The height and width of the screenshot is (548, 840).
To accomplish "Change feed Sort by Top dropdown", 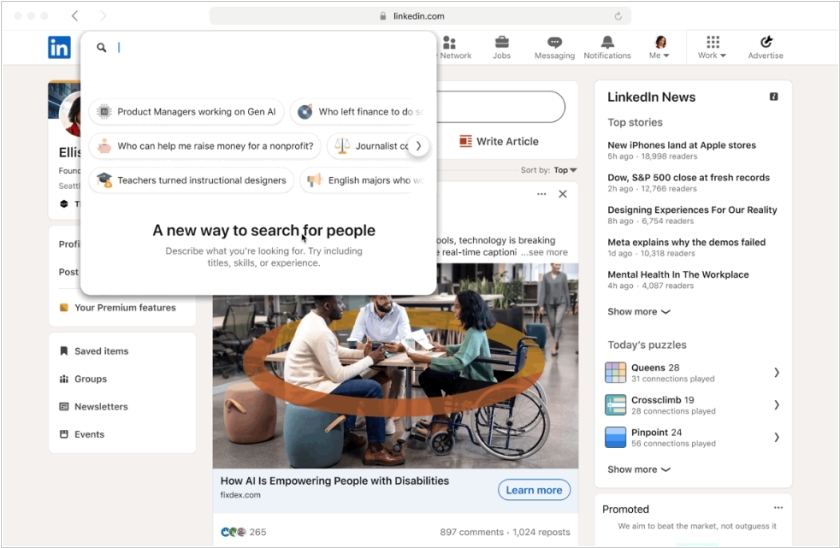I will coord(565,170).
